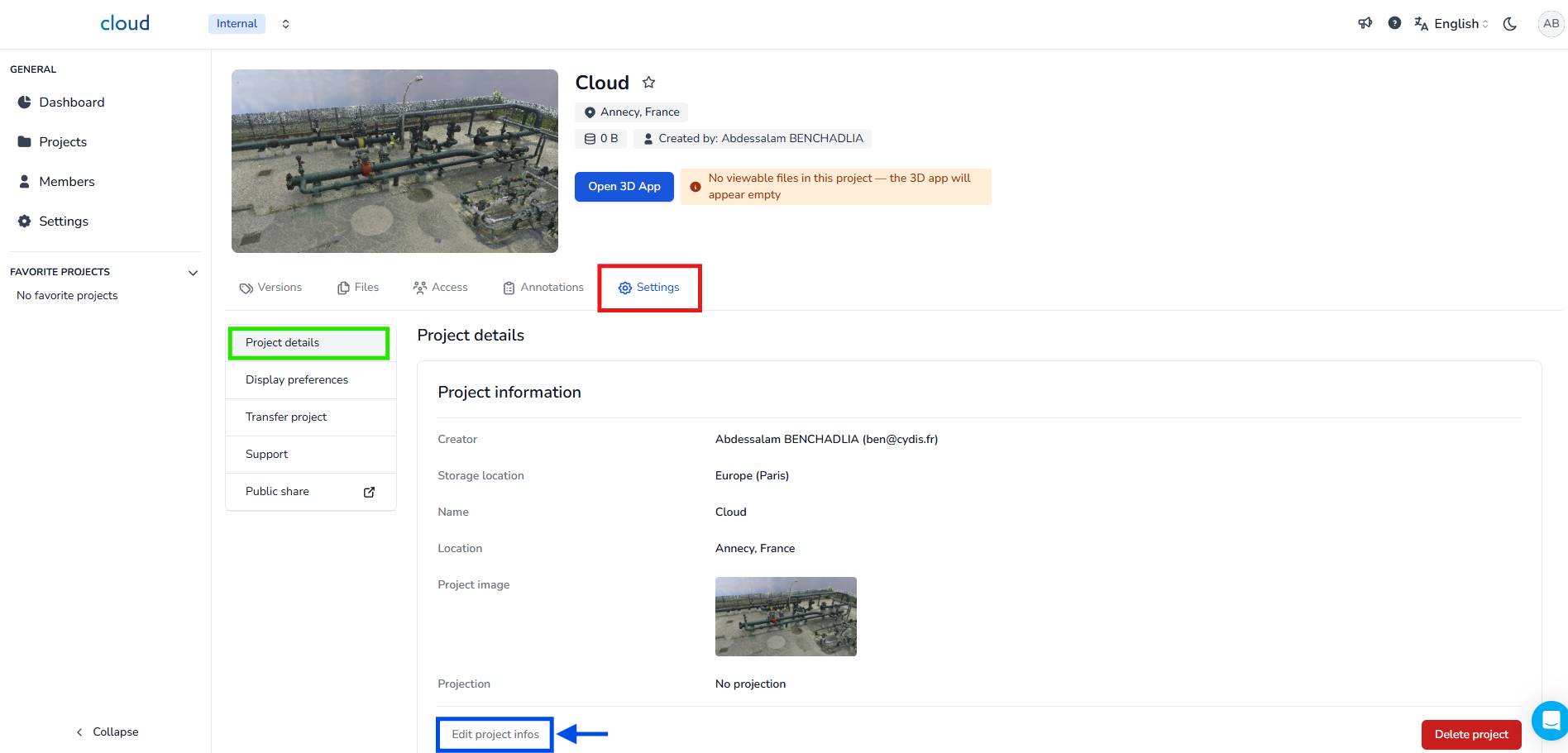Viewport: 1568px width, 753px height.
Task: Open the AB user avatar menu
Action: coord(1551,23)
